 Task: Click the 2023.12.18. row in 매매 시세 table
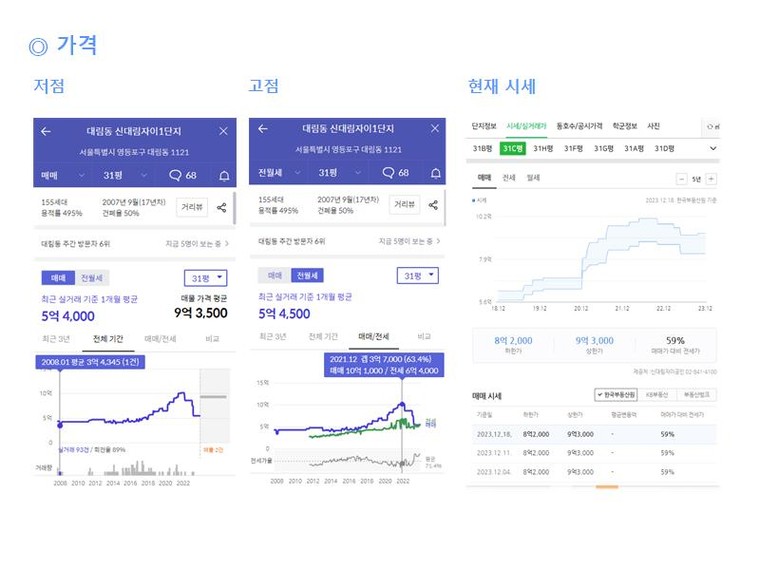point(594,434)
